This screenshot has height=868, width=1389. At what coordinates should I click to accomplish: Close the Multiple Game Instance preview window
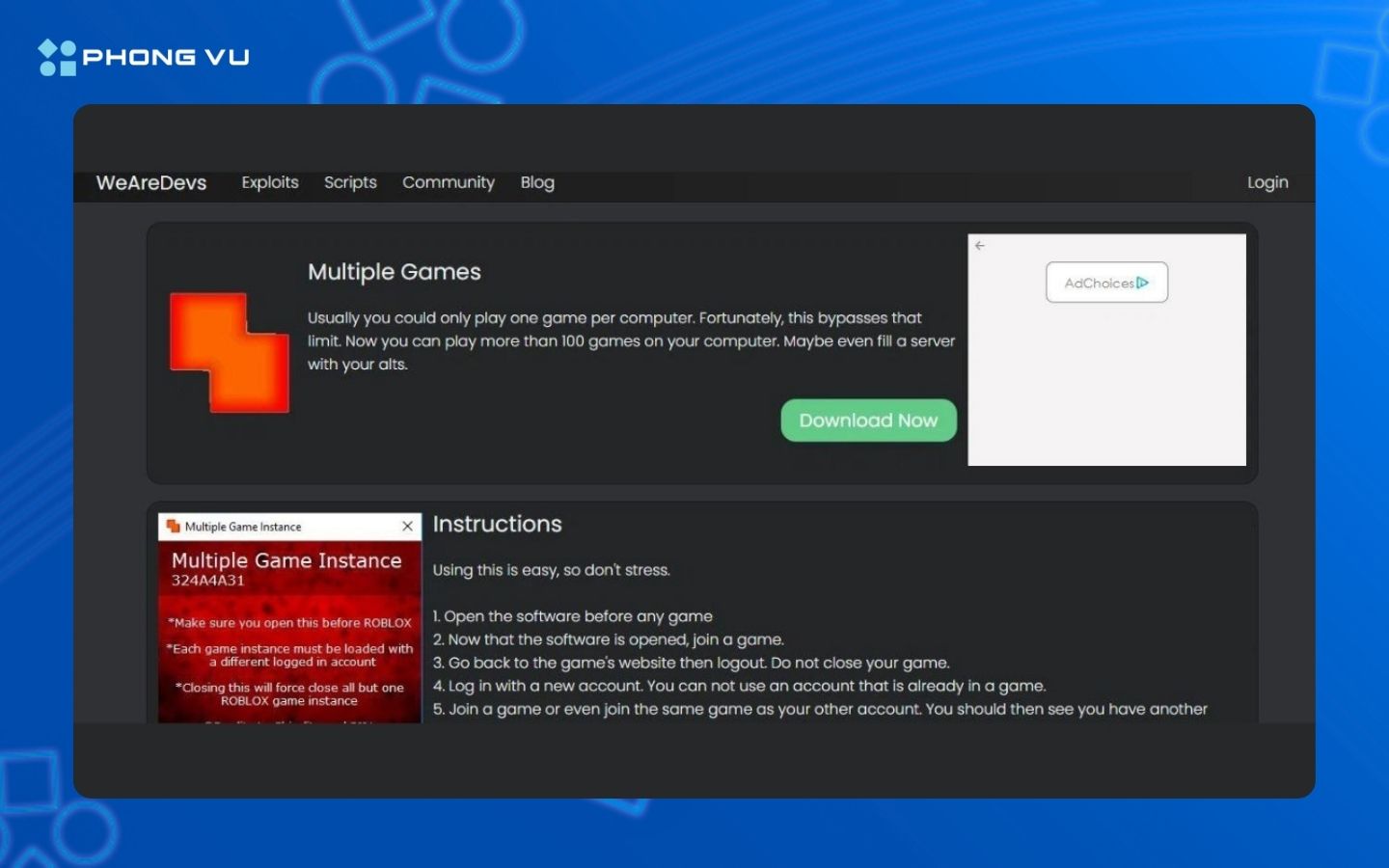407,527
